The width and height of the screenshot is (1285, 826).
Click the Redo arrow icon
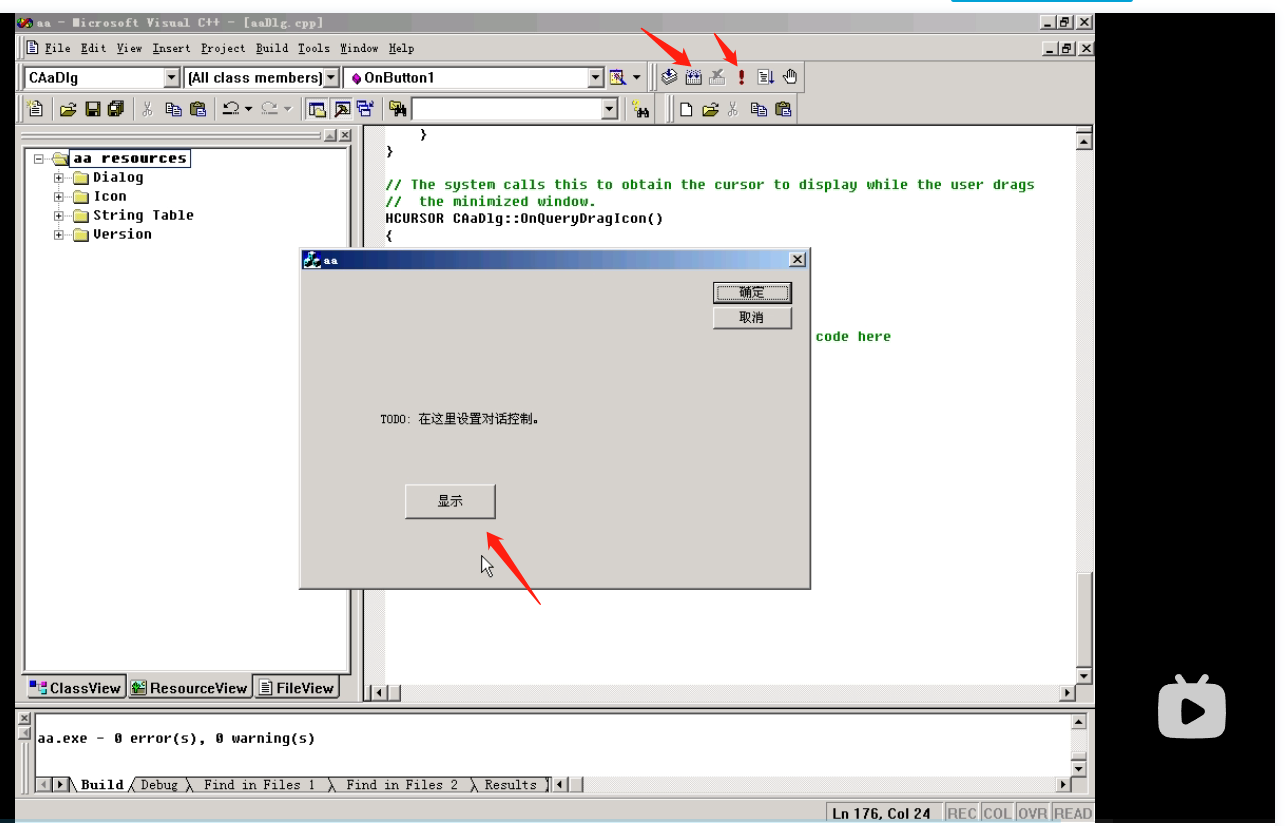click(269, 109)
